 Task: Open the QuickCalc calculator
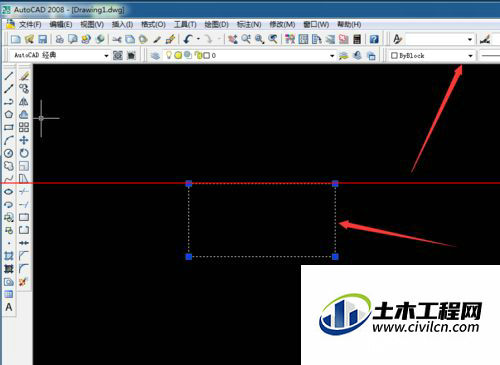[357, 39]
